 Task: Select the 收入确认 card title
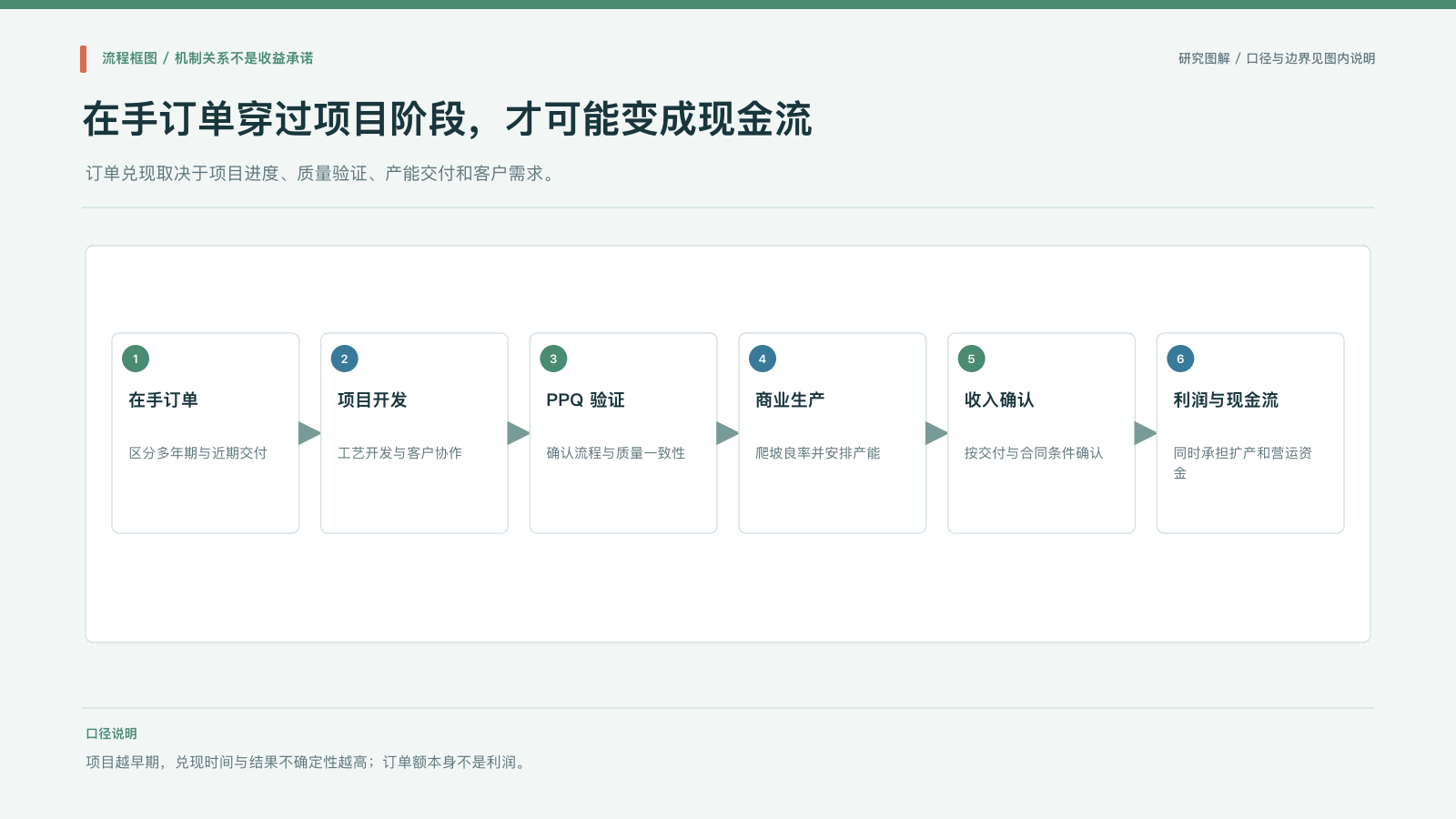(999, 400)
